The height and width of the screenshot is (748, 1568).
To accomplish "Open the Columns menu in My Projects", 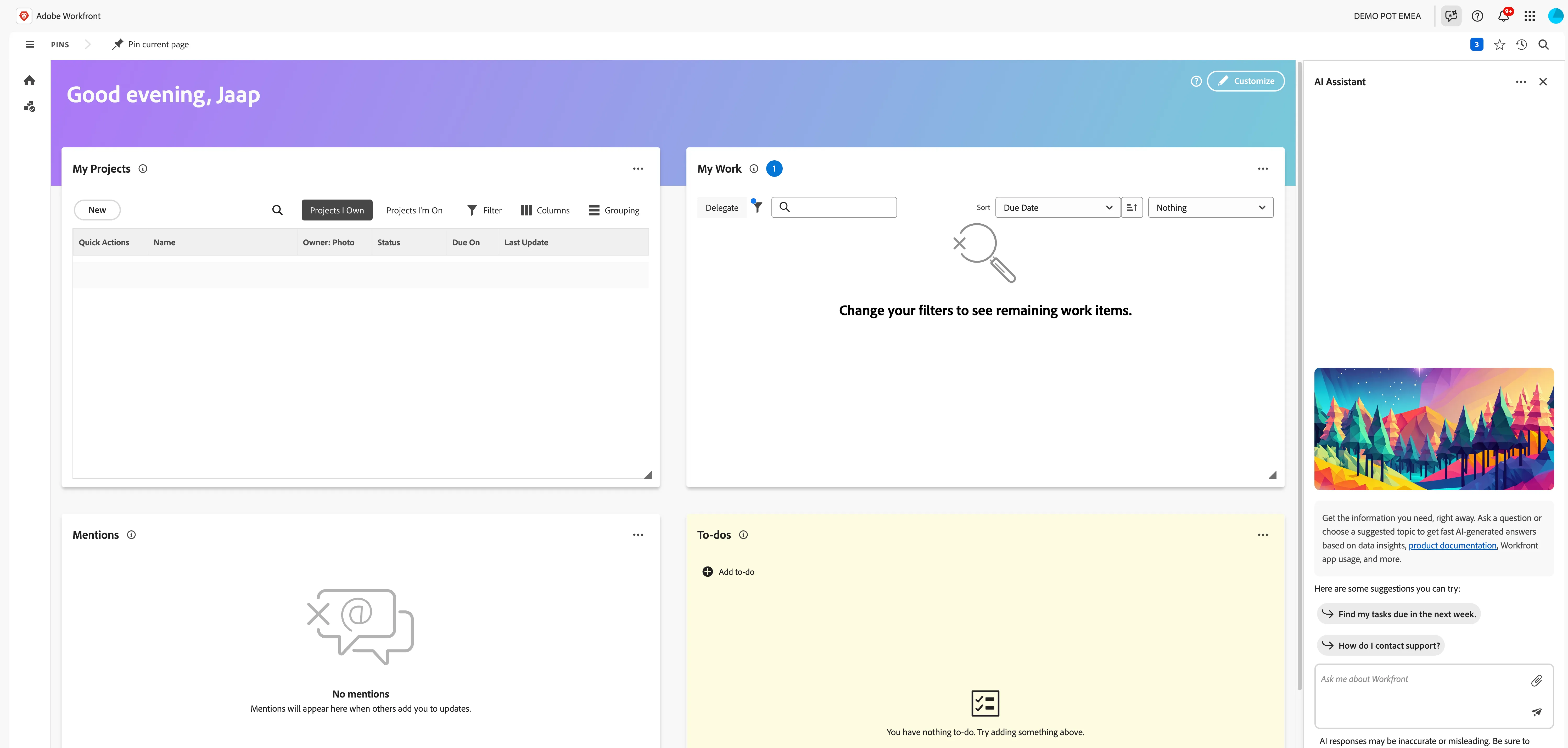I will [x=545, y=211].
